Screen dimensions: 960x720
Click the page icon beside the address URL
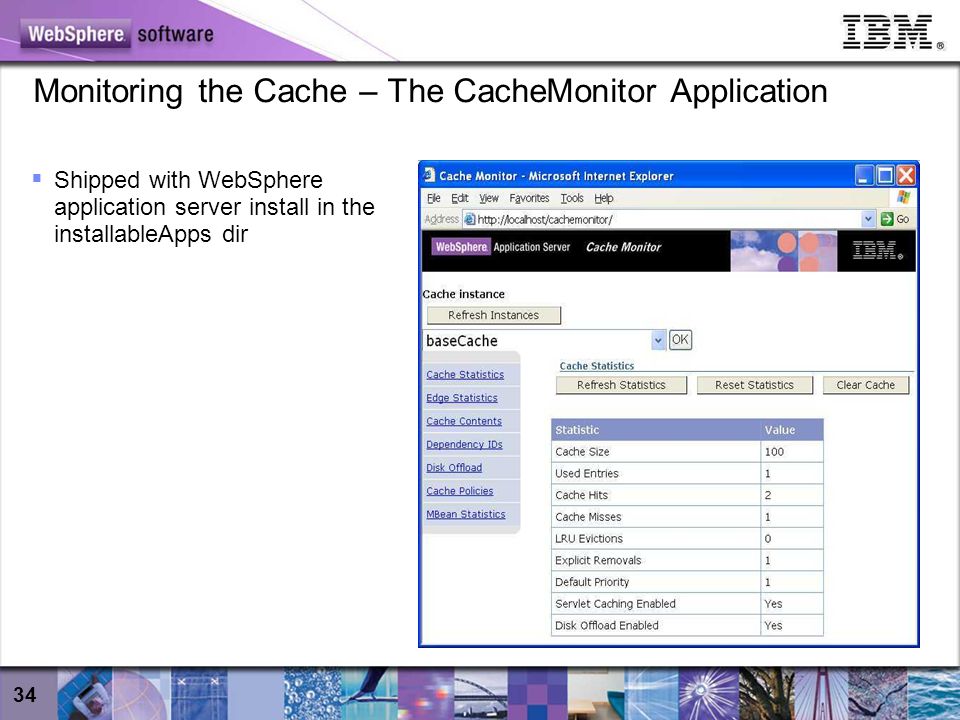(469, 219)
